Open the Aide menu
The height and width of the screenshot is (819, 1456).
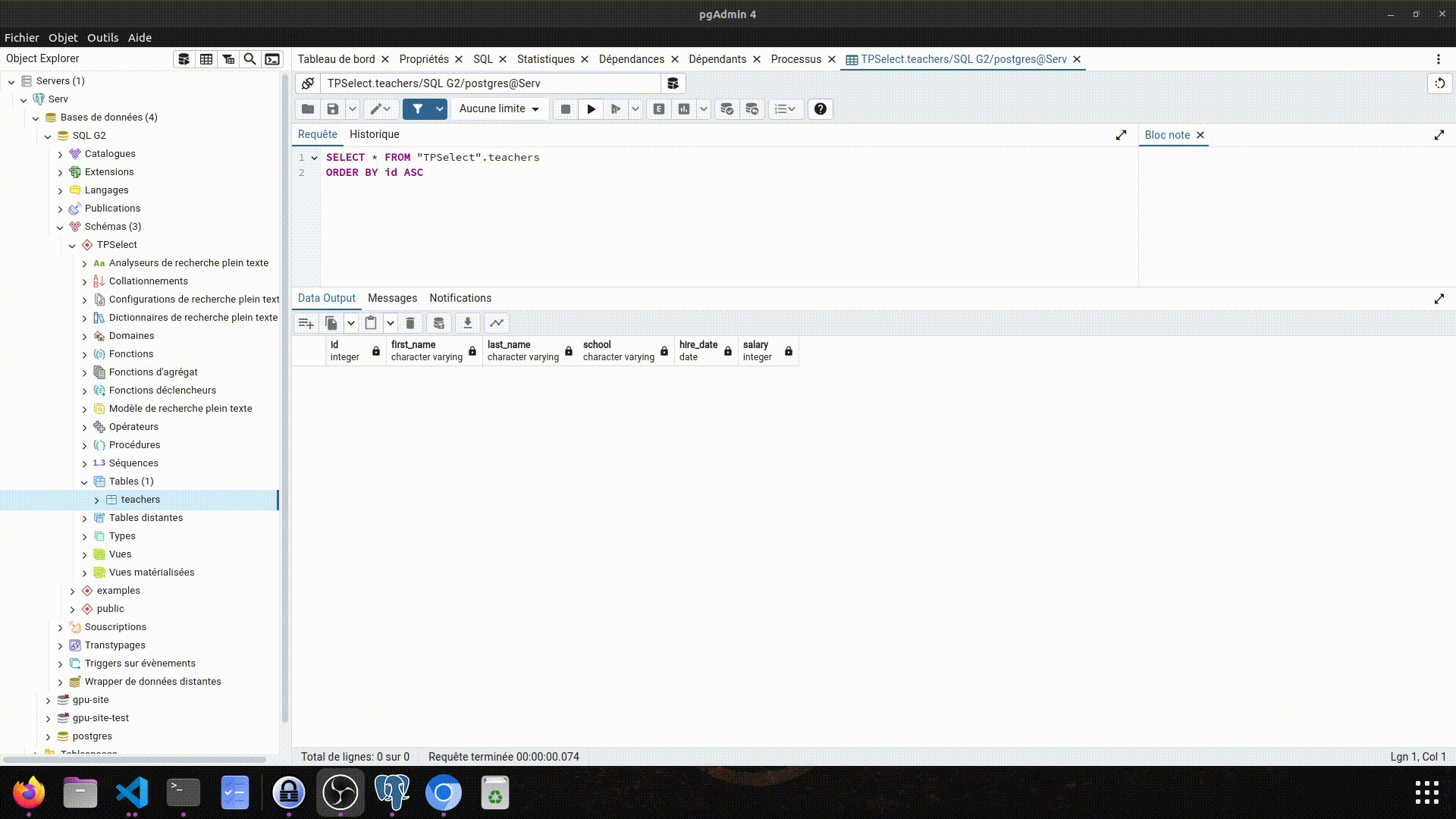pyautogui.click(x=140, y=38)
